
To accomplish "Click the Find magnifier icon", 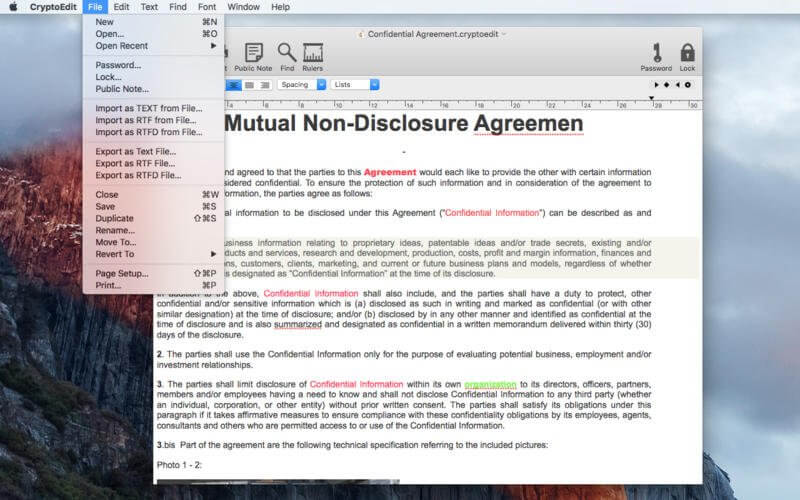I will pos(287,54).
